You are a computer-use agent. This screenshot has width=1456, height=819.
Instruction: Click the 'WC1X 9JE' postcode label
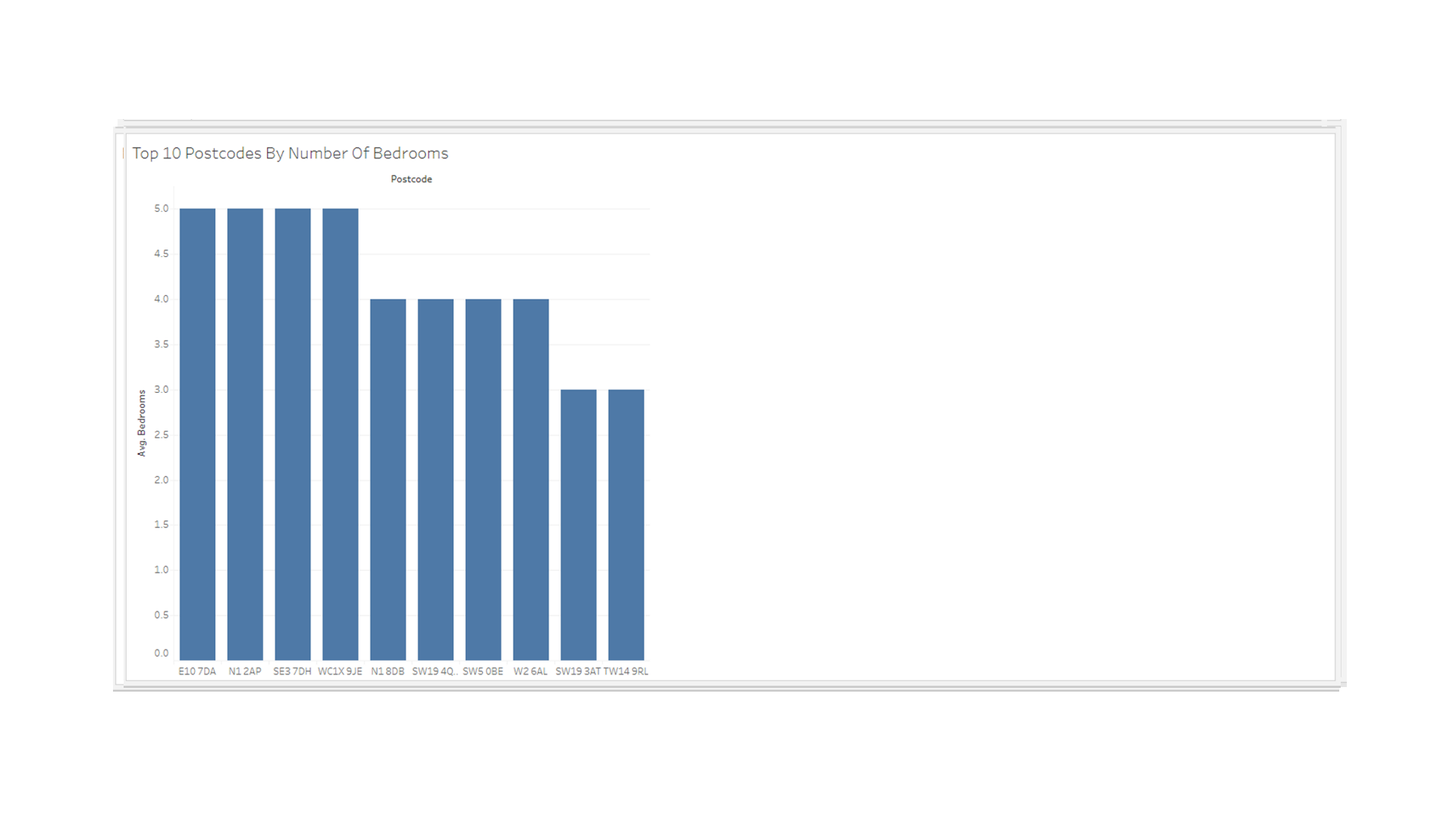tap(340, 671)
